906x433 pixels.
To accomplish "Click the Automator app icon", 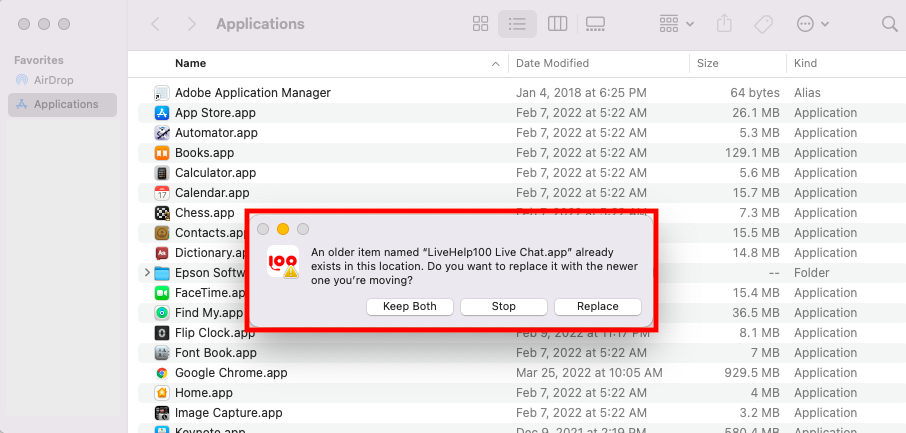I will click(x=162, y=132).
